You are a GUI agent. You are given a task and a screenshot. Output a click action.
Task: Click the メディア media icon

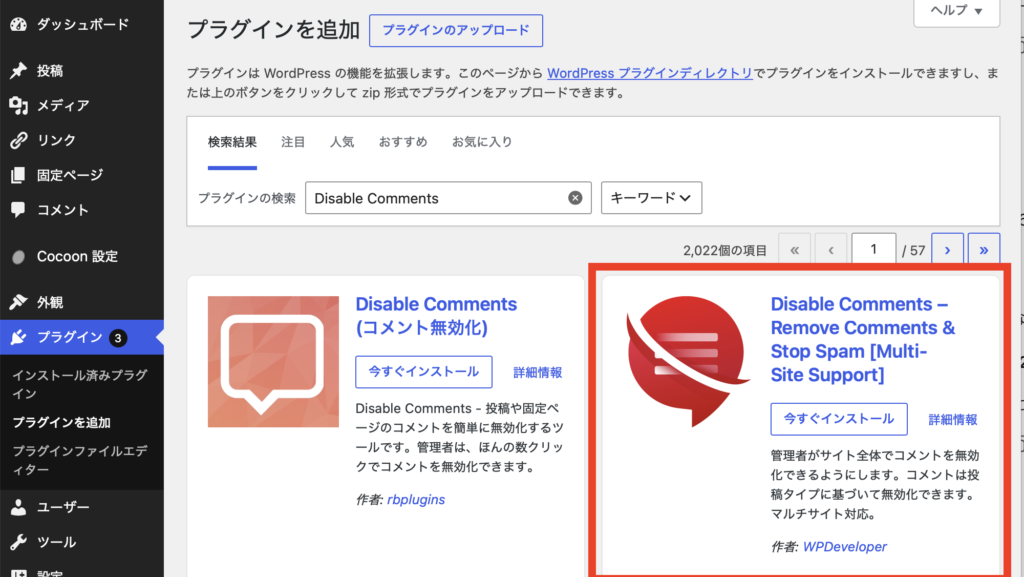click(18, 105)
